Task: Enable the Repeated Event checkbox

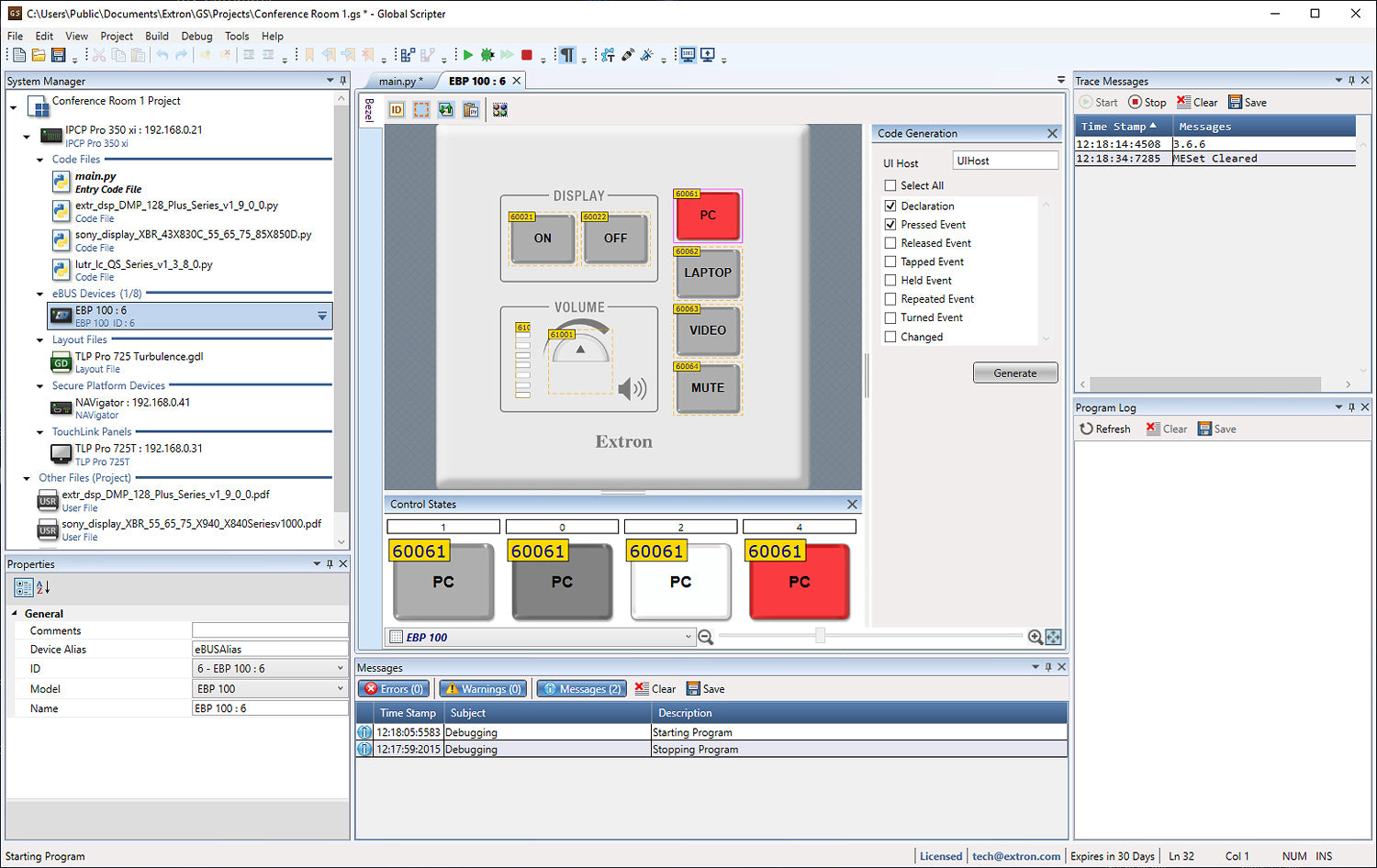Action: click(890, 299)
